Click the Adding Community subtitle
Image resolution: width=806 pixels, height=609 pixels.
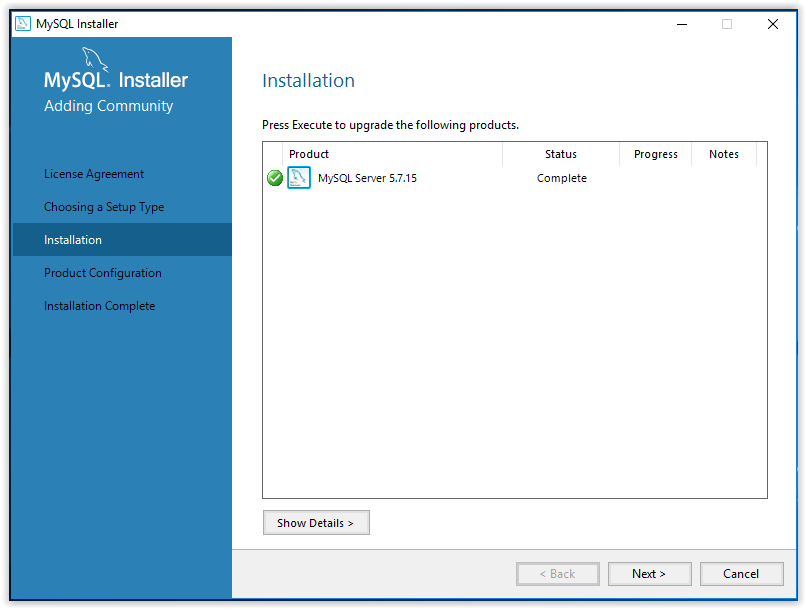click(x=108, y=106)
